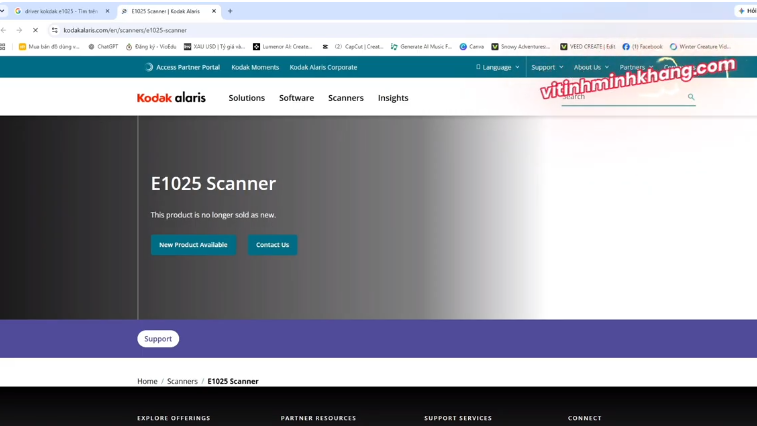Click the New Product Available button
This screenshot has height=426, width=757.
pyautogui.click(x=193, y=245)
